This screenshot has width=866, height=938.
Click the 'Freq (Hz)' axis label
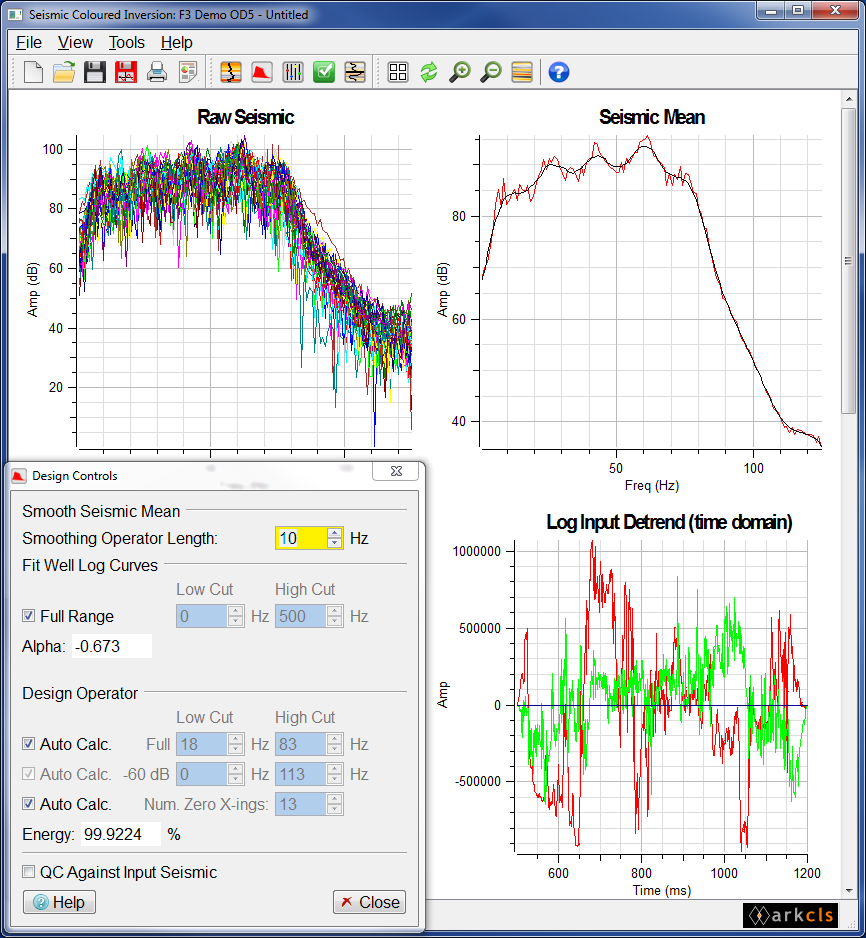tap(651, 485)
